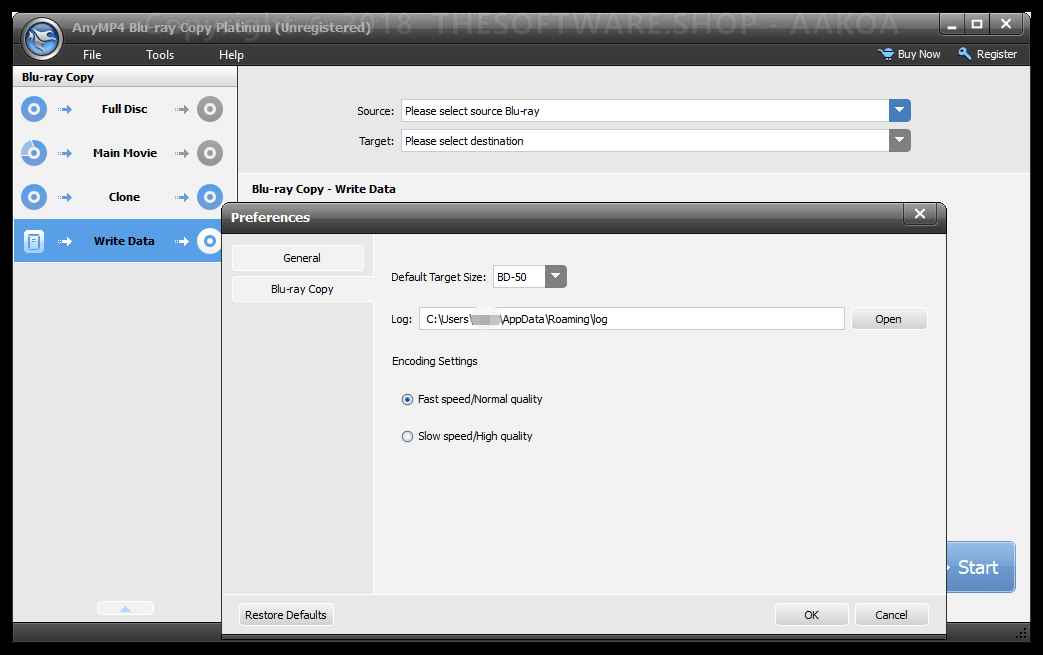Click the Buy Now shopping cart icon
The width and height of the screenshot is (1043, 655).
[x=885, y=54]
